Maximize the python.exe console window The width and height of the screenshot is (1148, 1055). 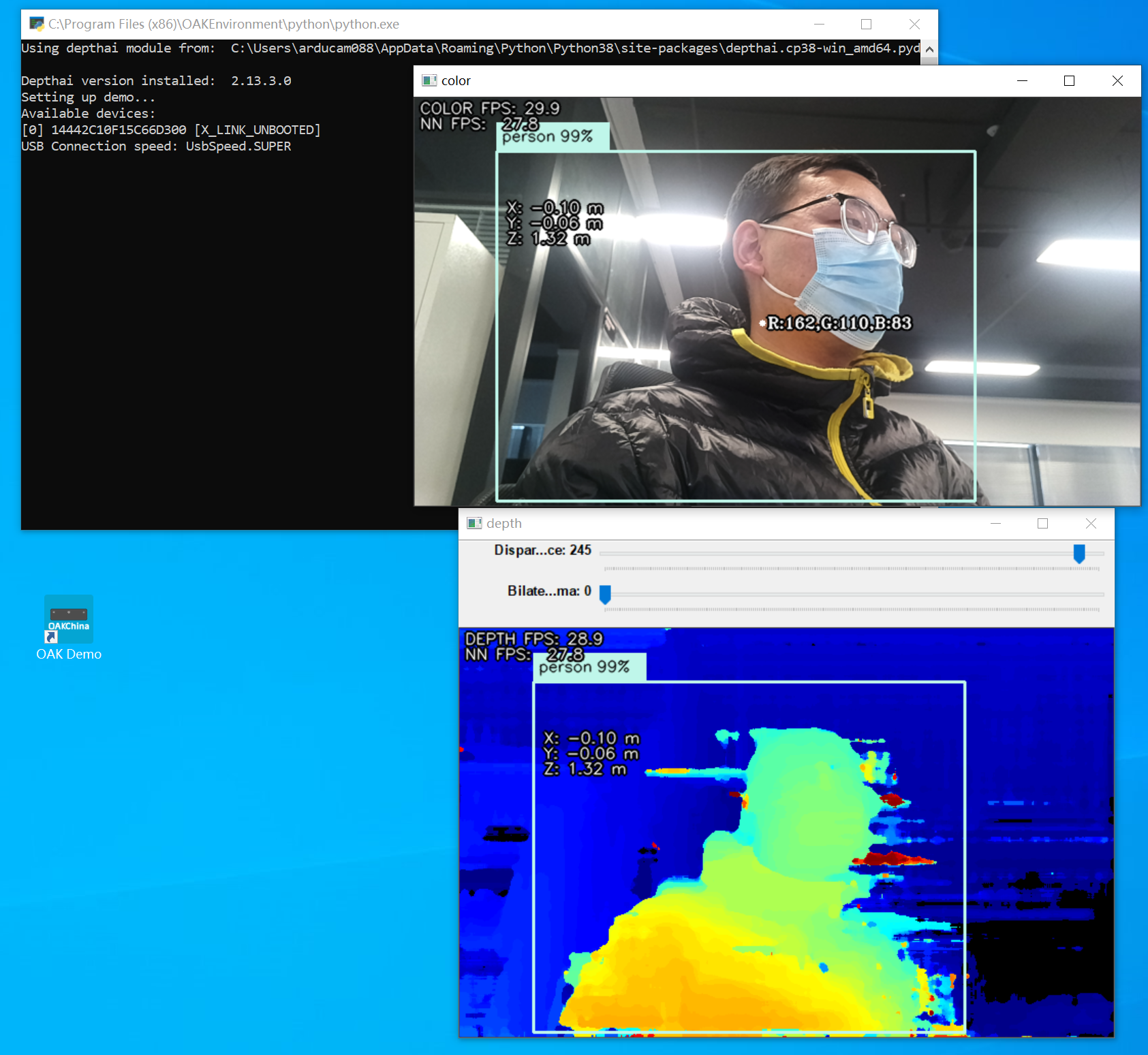(x=867, y=24)
